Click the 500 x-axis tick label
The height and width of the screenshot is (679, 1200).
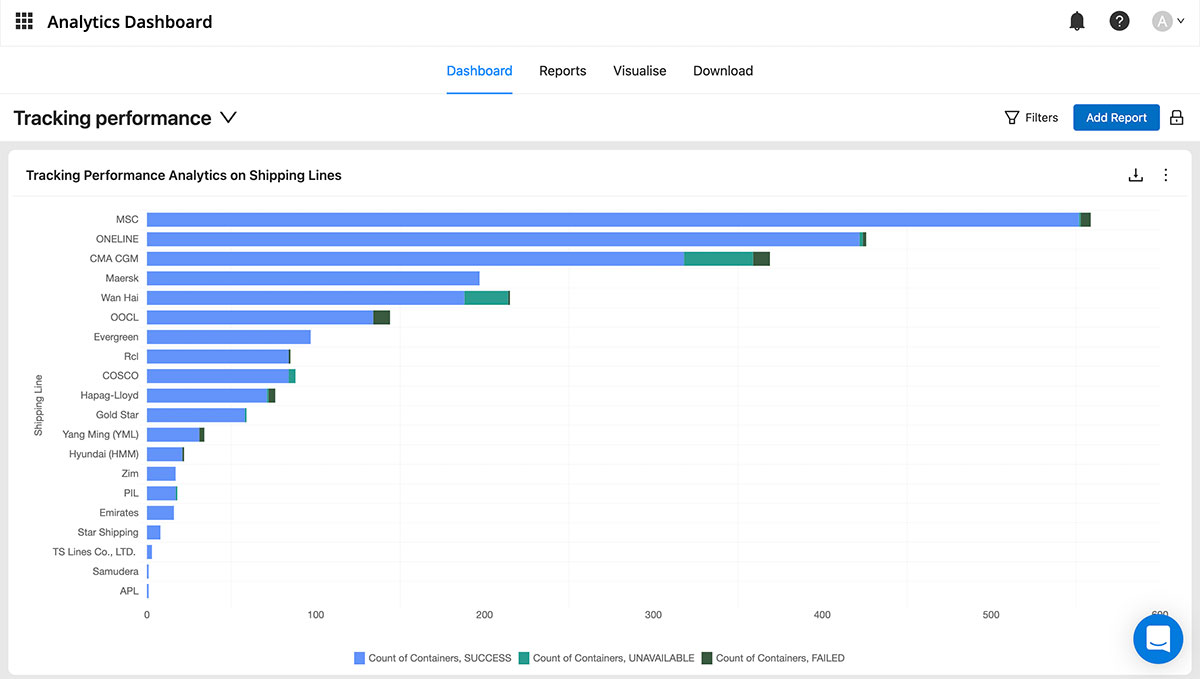coord(991,615)
